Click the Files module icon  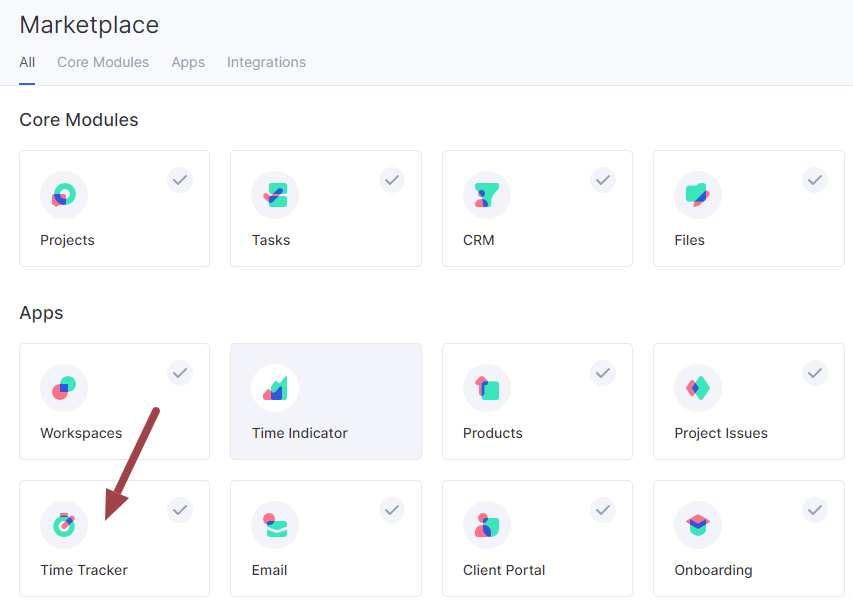click(x=698, y=195)
